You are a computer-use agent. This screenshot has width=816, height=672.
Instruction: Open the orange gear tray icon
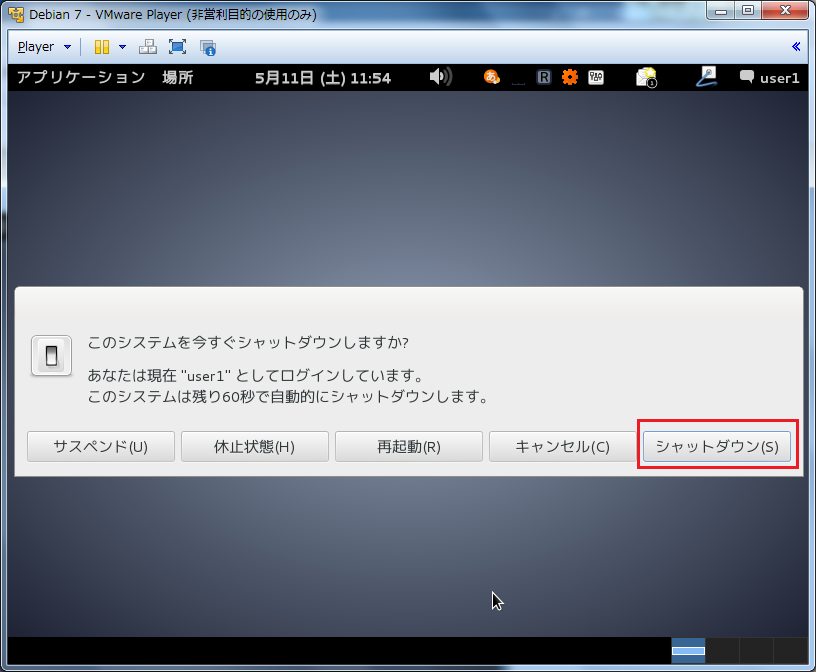(x=570, y=77)
